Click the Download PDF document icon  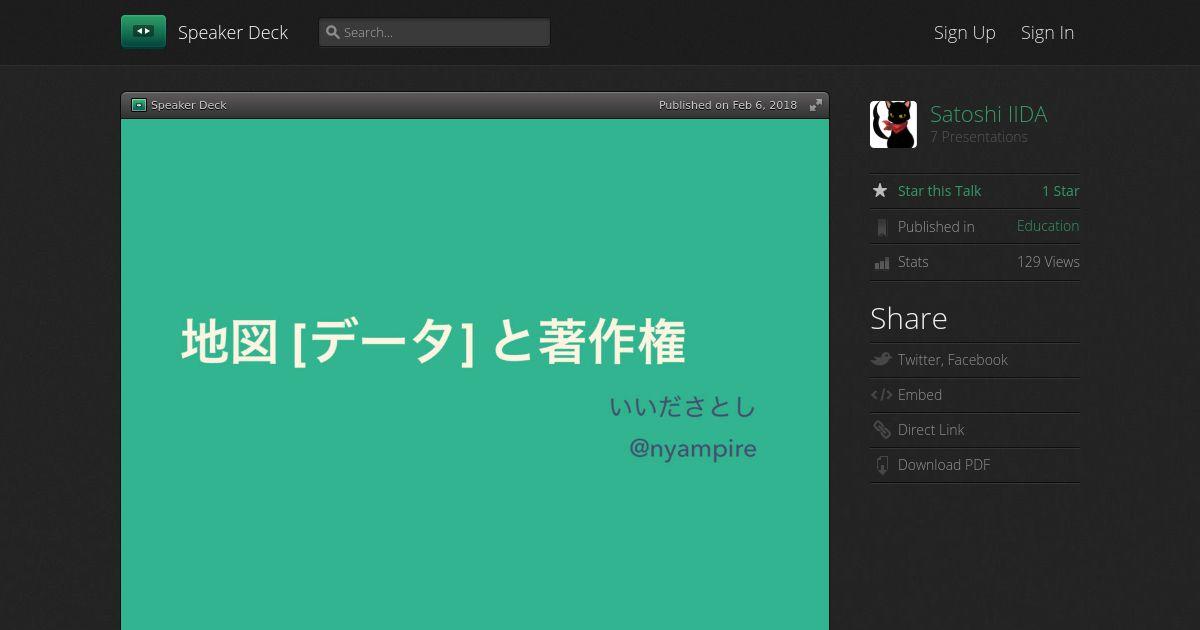881,465
